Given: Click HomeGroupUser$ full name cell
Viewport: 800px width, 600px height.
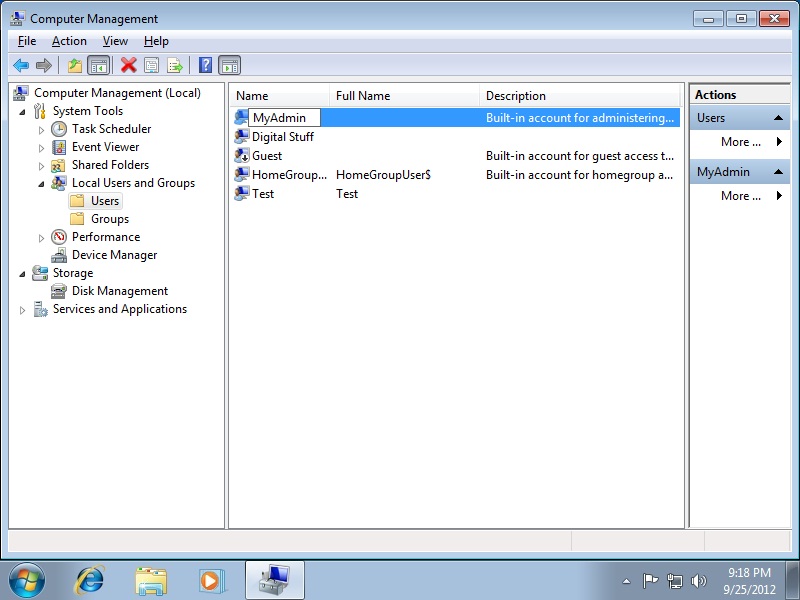Looking at the screenshot, I should point(383,175).
